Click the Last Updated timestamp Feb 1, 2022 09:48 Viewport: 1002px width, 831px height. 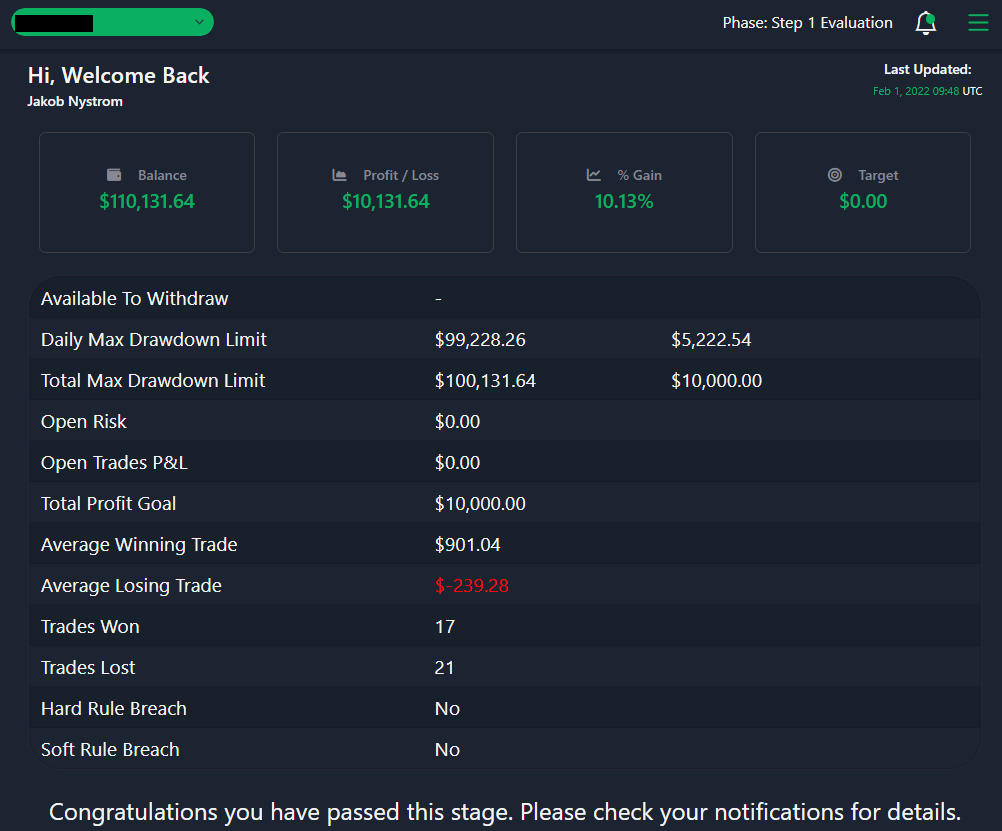[x=916, y=91]
